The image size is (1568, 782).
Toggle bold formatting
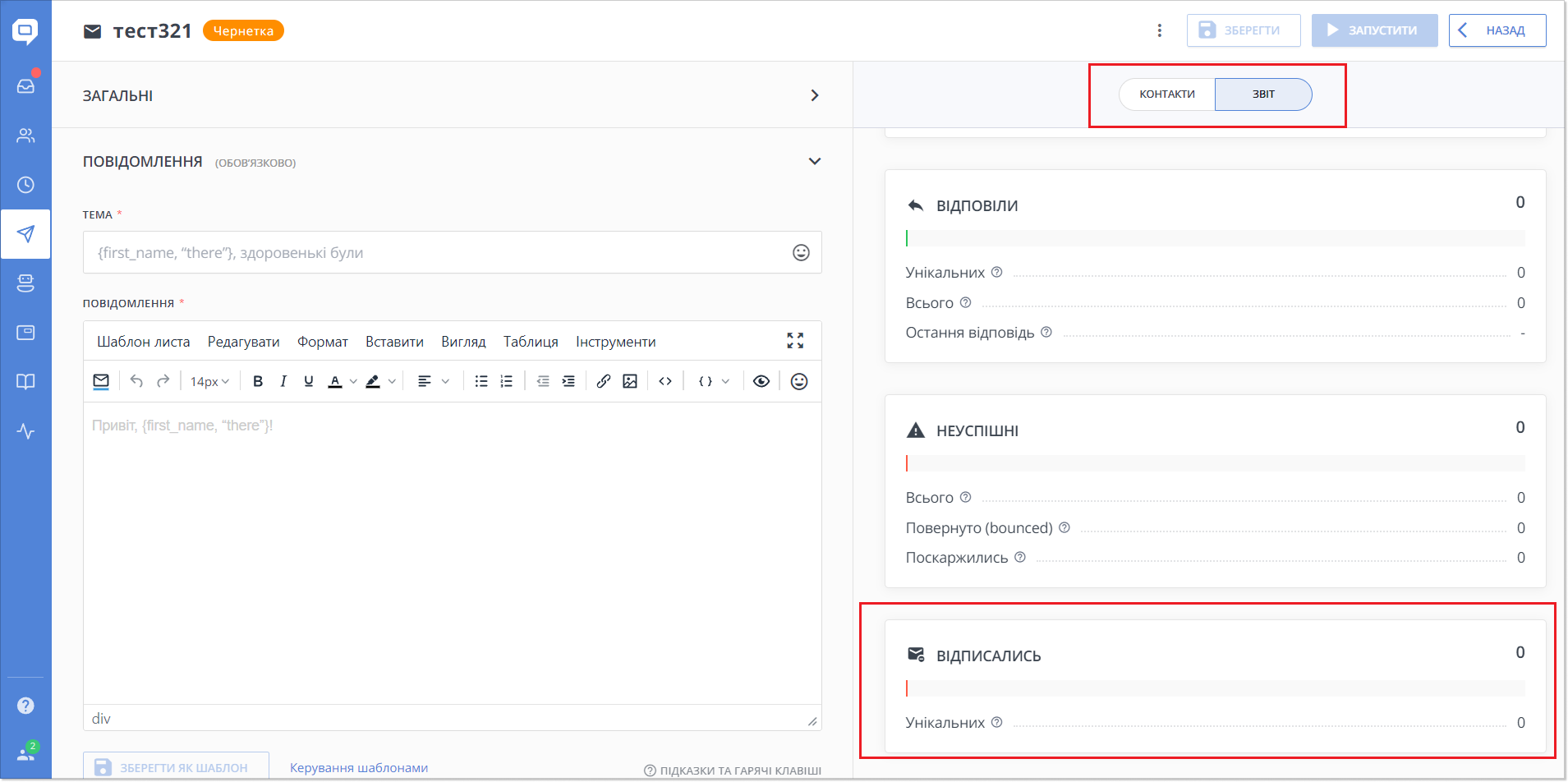(258, 381)
